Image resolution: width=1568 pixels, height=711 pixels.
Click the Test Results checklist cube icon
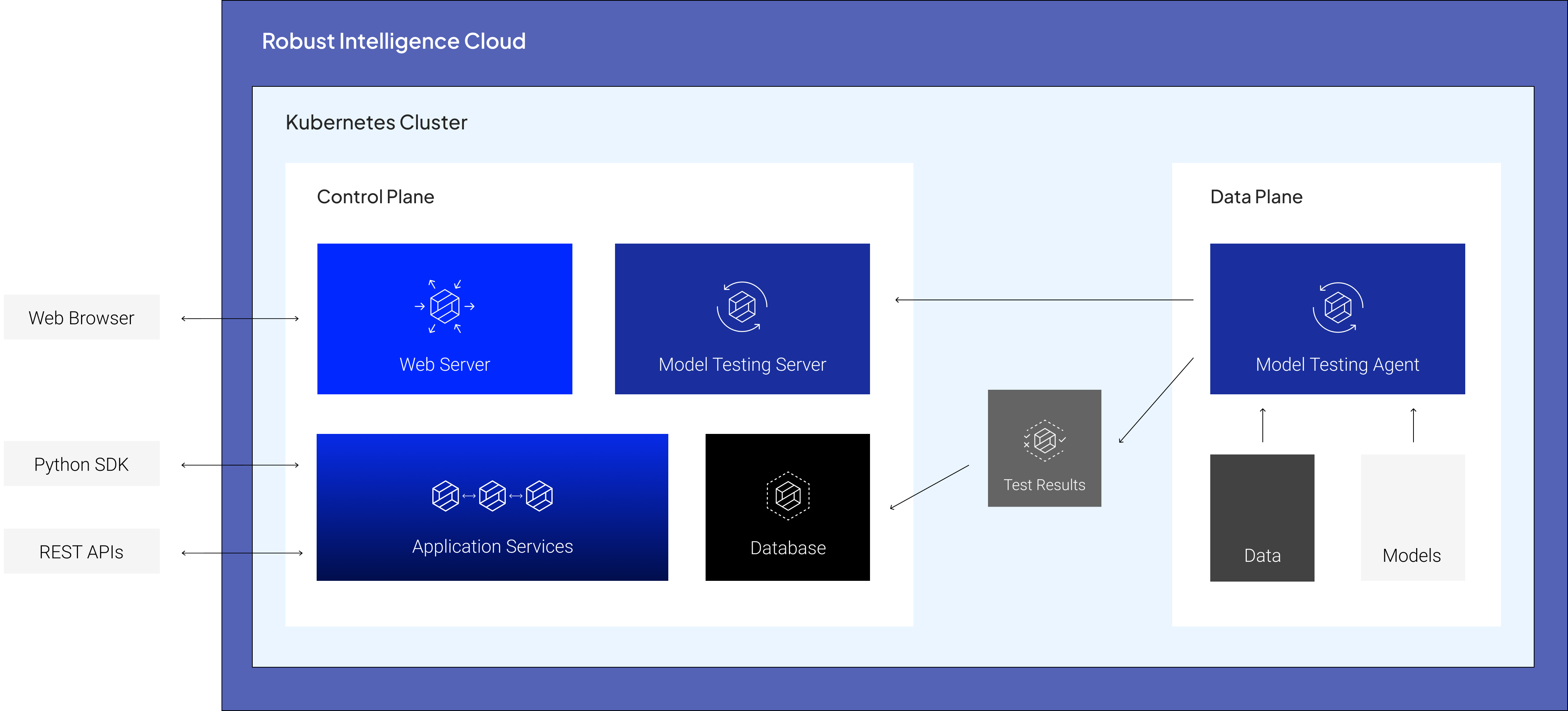tap(1045, 440)
